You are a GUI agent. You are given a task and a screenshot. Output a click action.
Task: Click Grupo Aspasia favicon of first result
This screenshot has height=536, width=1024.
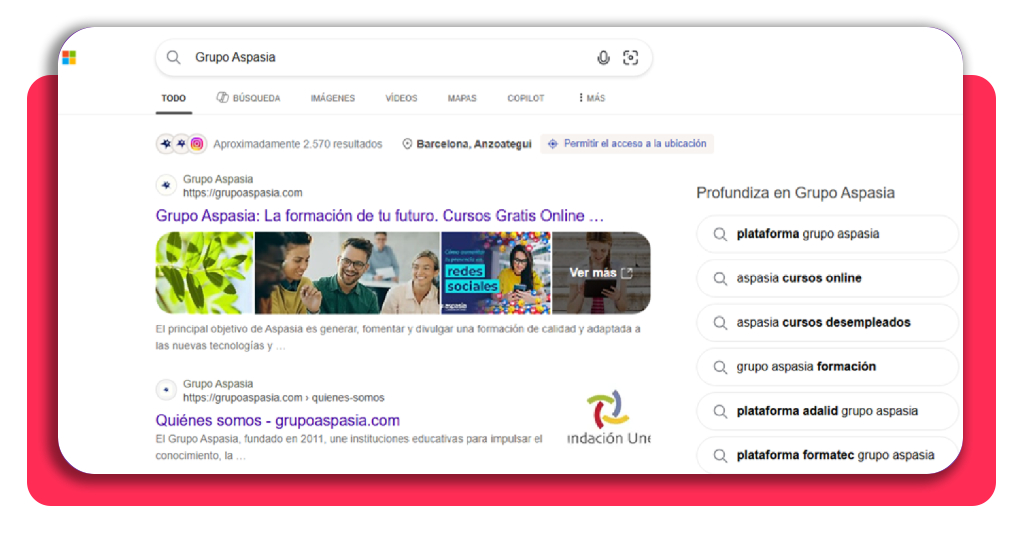[166, 185]
